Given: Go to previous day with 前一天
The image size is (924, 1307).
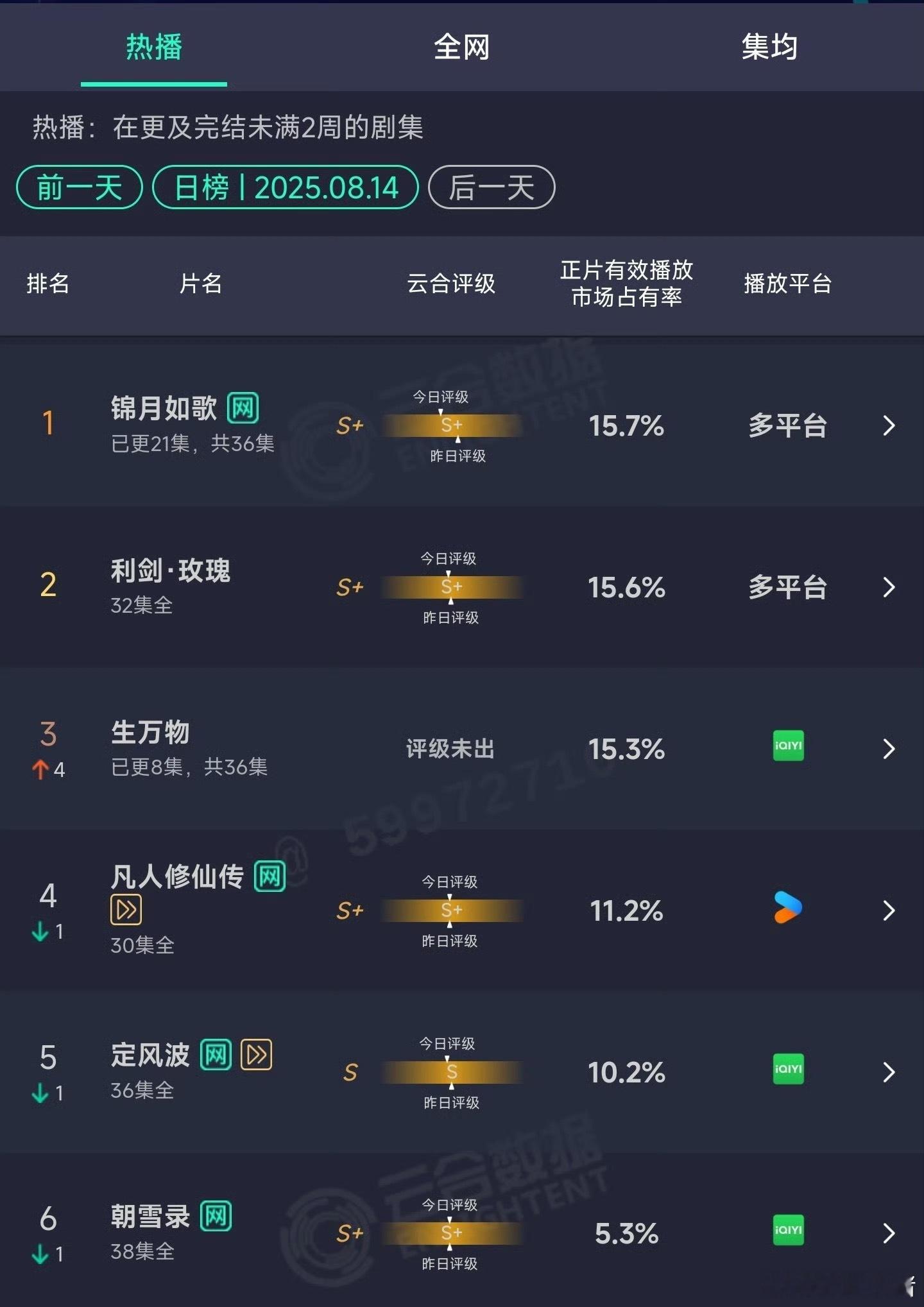Looking at the screenshot, I should pos(80,187).
